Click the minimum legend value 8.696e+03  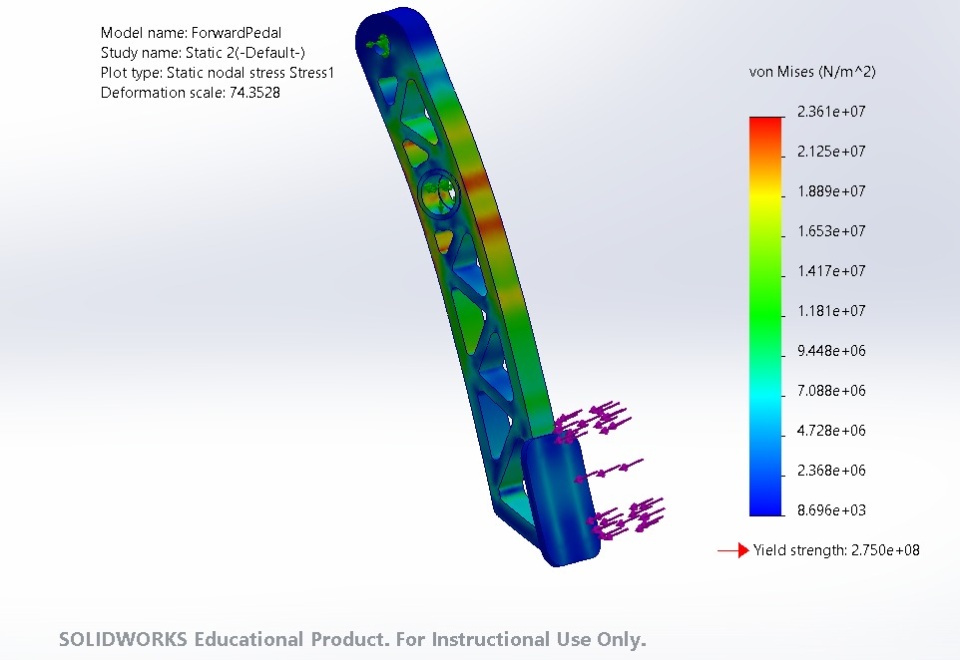pyautogui.click(x=831, y=510)
